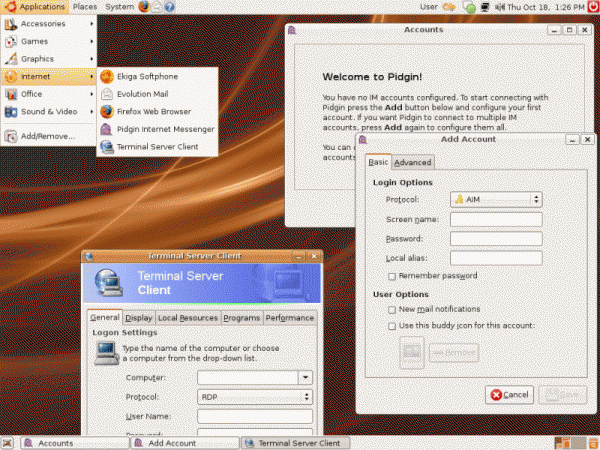This screenshot has width=600, height=450.
Task: Click Cancel in Add Account dialog
Action: click(509, 395)
